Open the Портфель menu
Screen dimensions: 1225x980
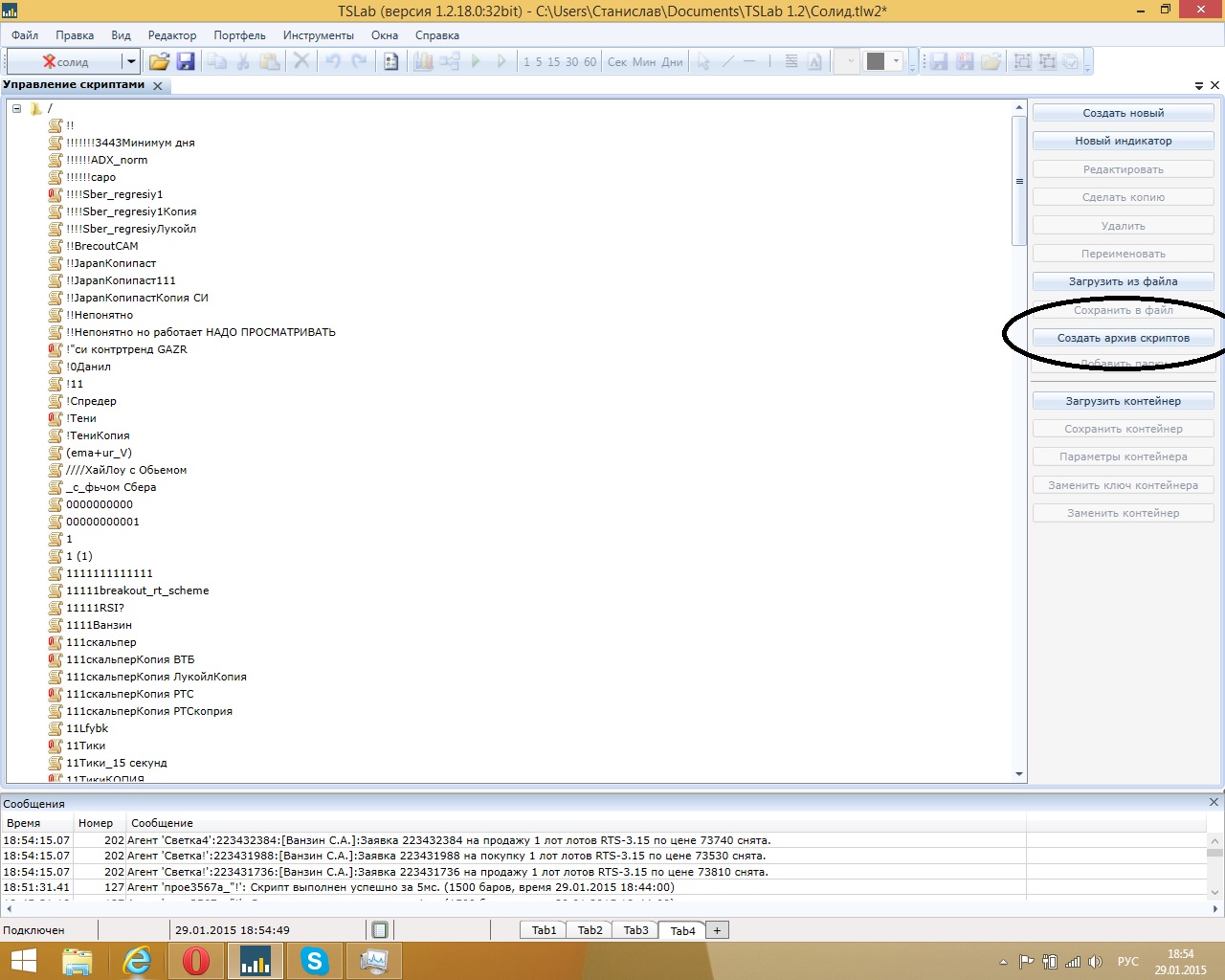[239, 35]
